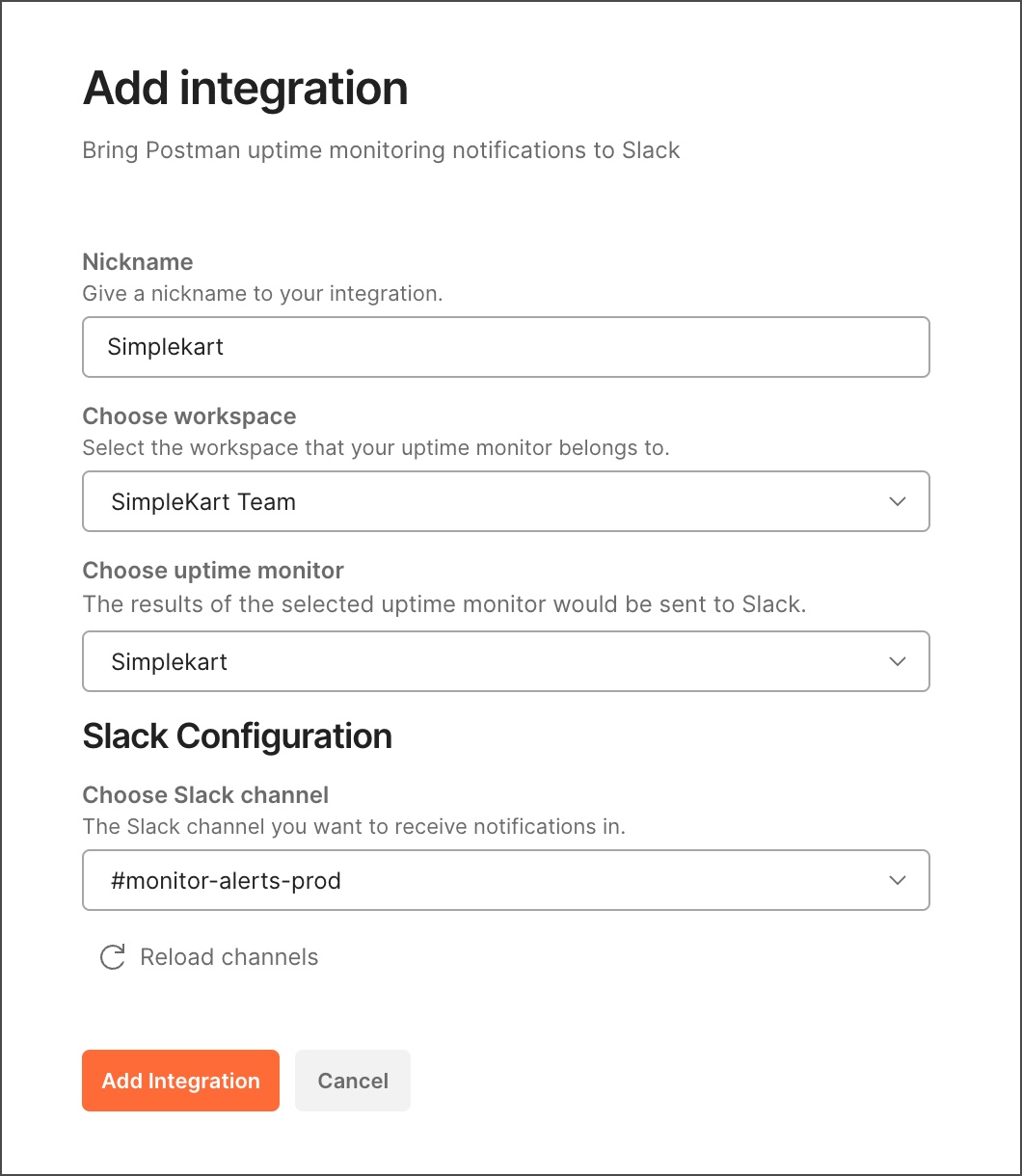Click the Slack Configuration section heading
This screenshot has height=1176, width=1022.
[237, 735]
